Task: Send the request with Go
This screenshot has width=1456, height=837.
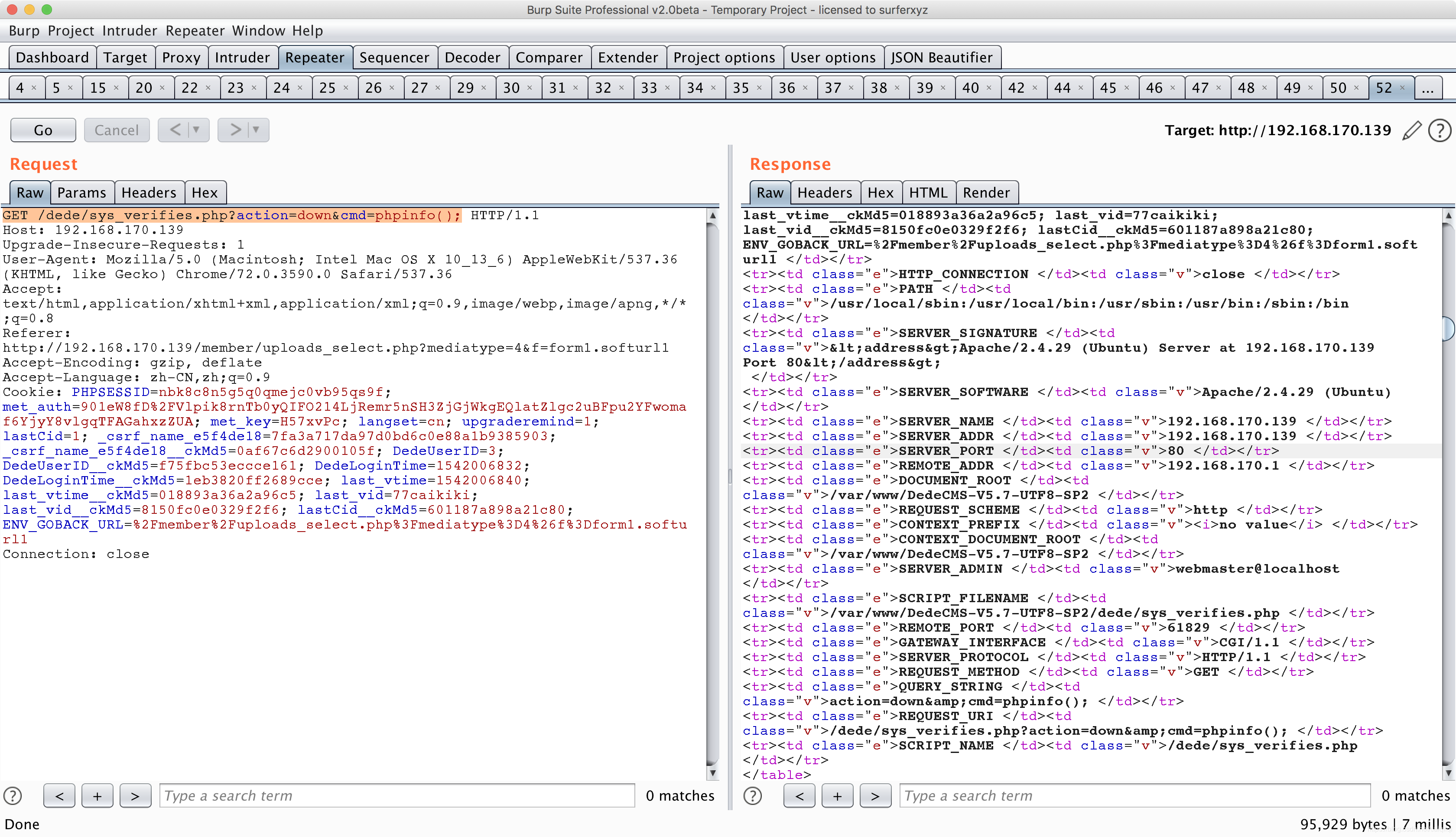Action: [43, 130]
